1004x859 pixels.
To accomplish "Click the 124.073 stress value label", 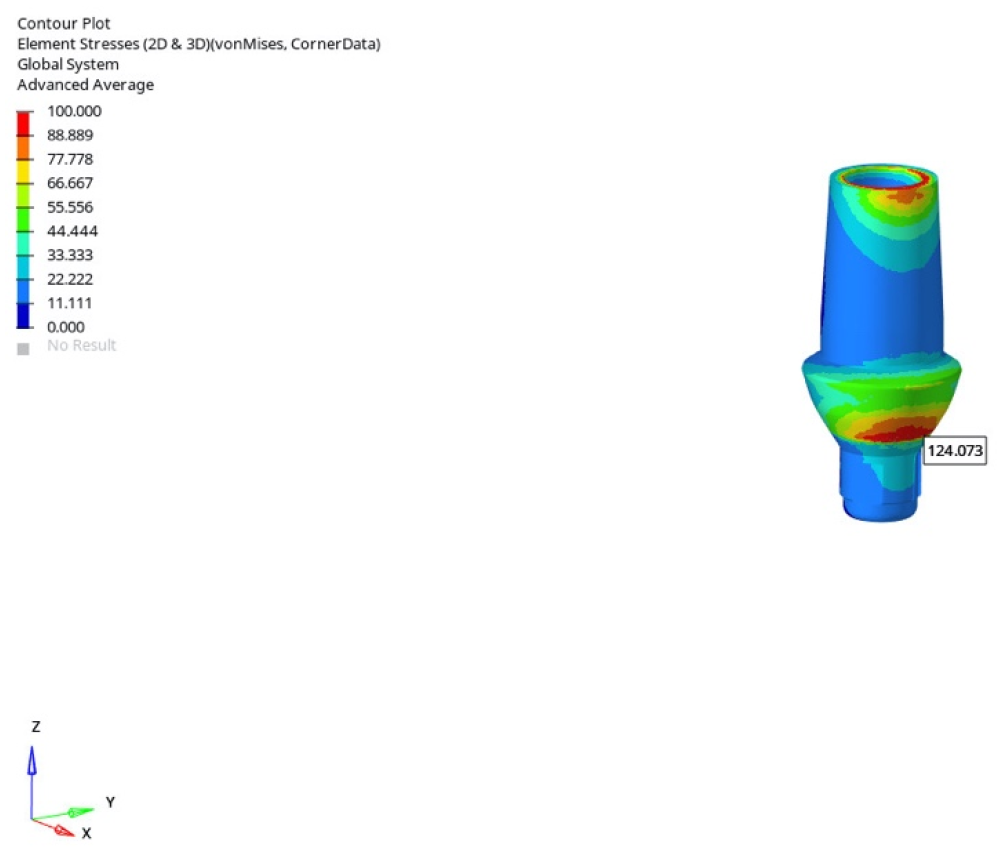I will point(955,451).
